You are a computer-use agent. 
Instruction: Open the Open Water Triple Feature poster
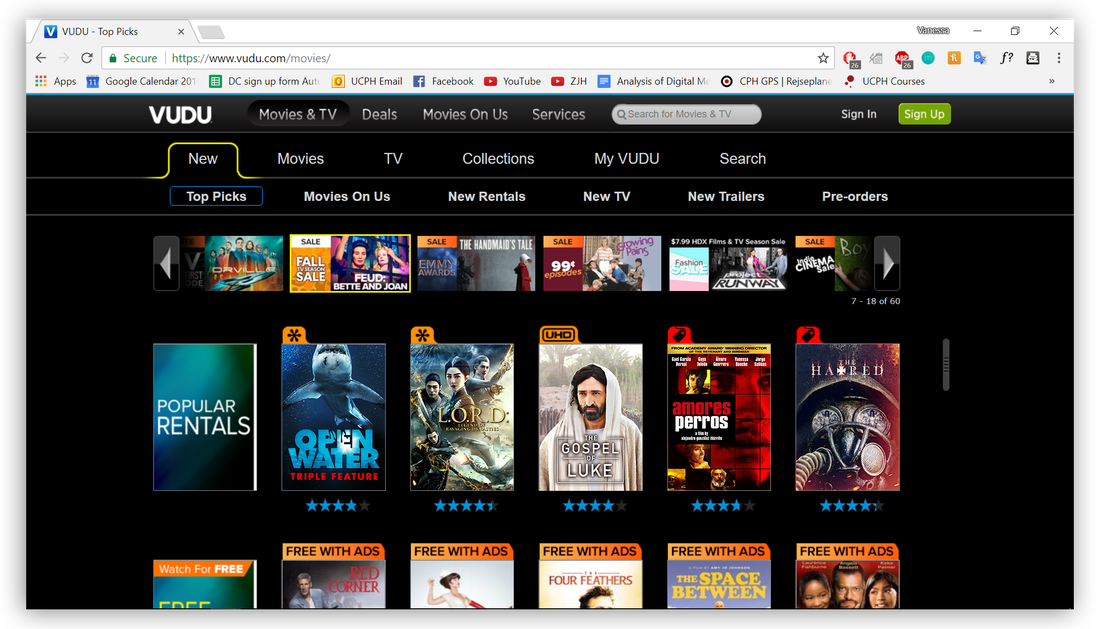(x=333, y=417)
